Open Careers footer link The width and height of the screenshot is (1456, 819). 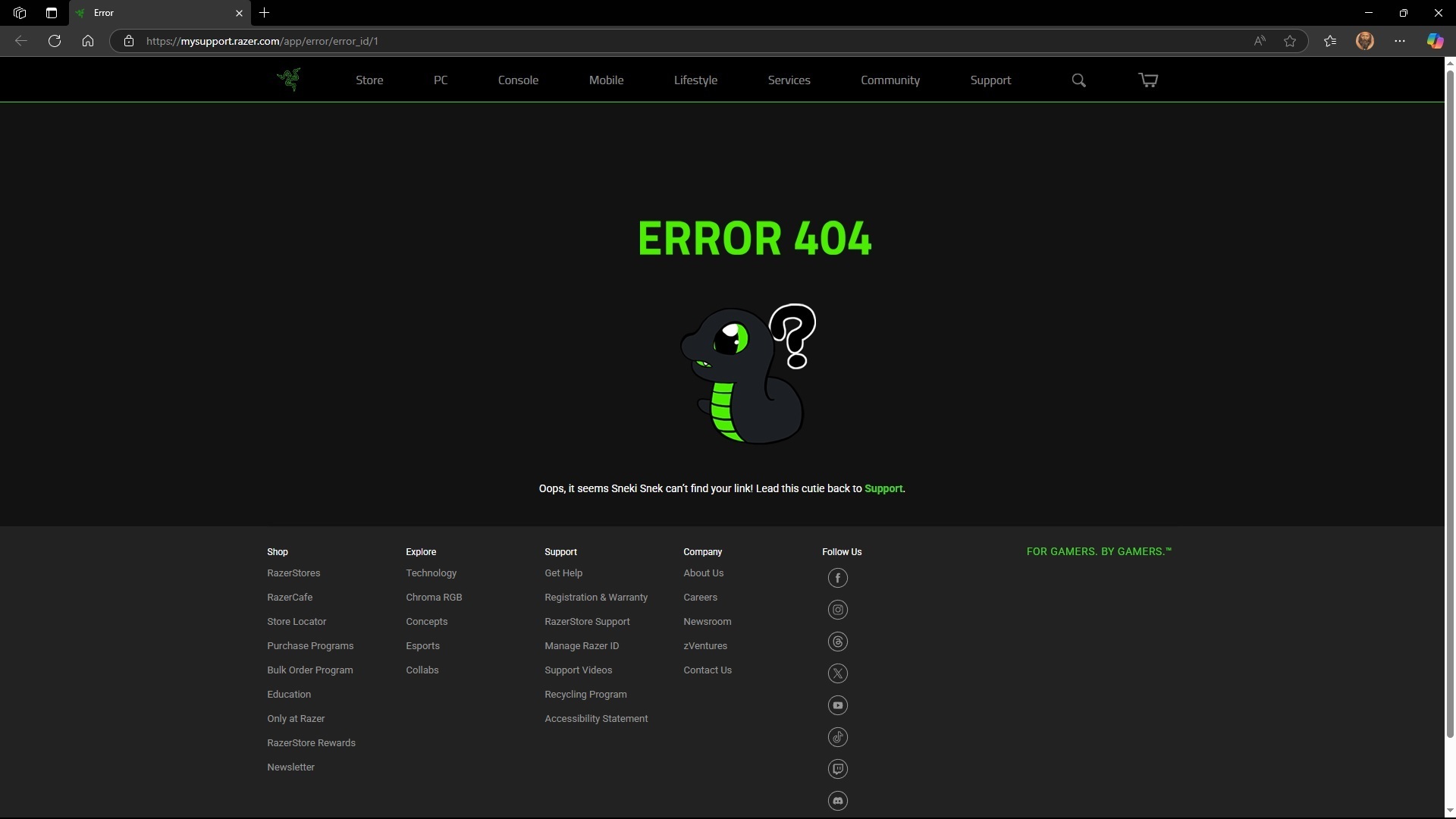[x=700, y=598]
